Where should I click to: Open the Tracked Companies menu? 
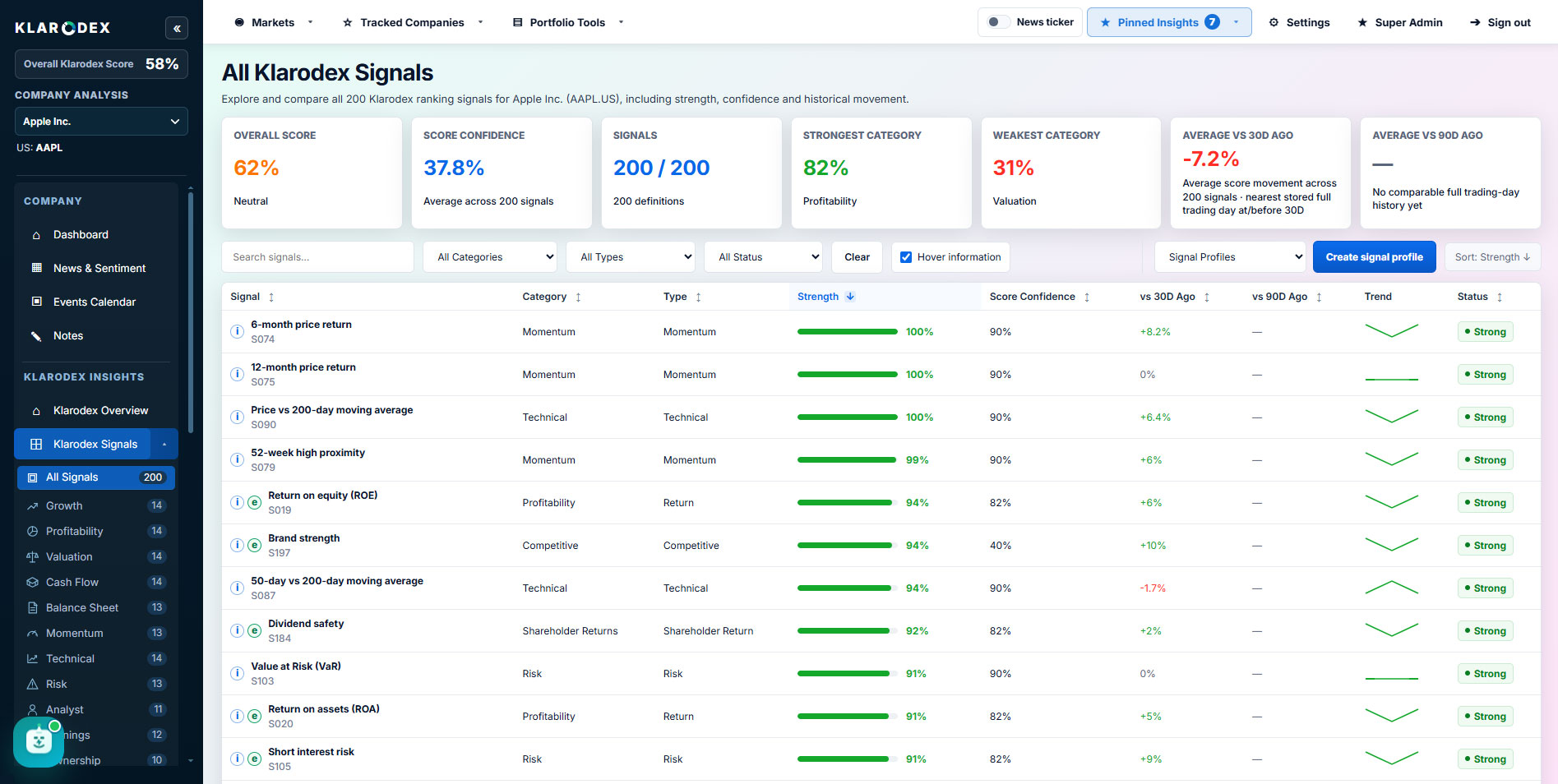(x=413, y=22)
